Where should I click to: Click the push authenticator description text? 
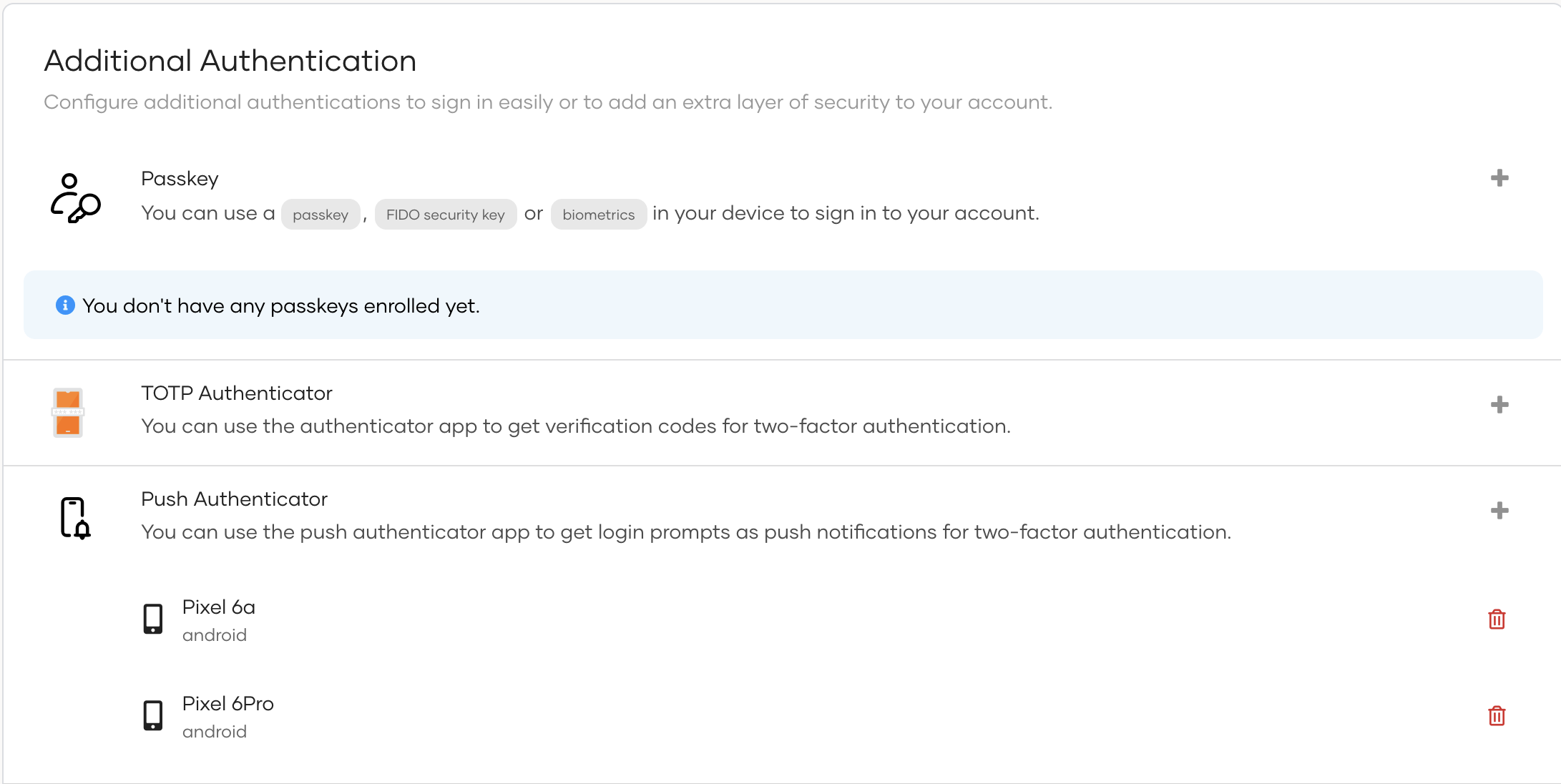686,532
